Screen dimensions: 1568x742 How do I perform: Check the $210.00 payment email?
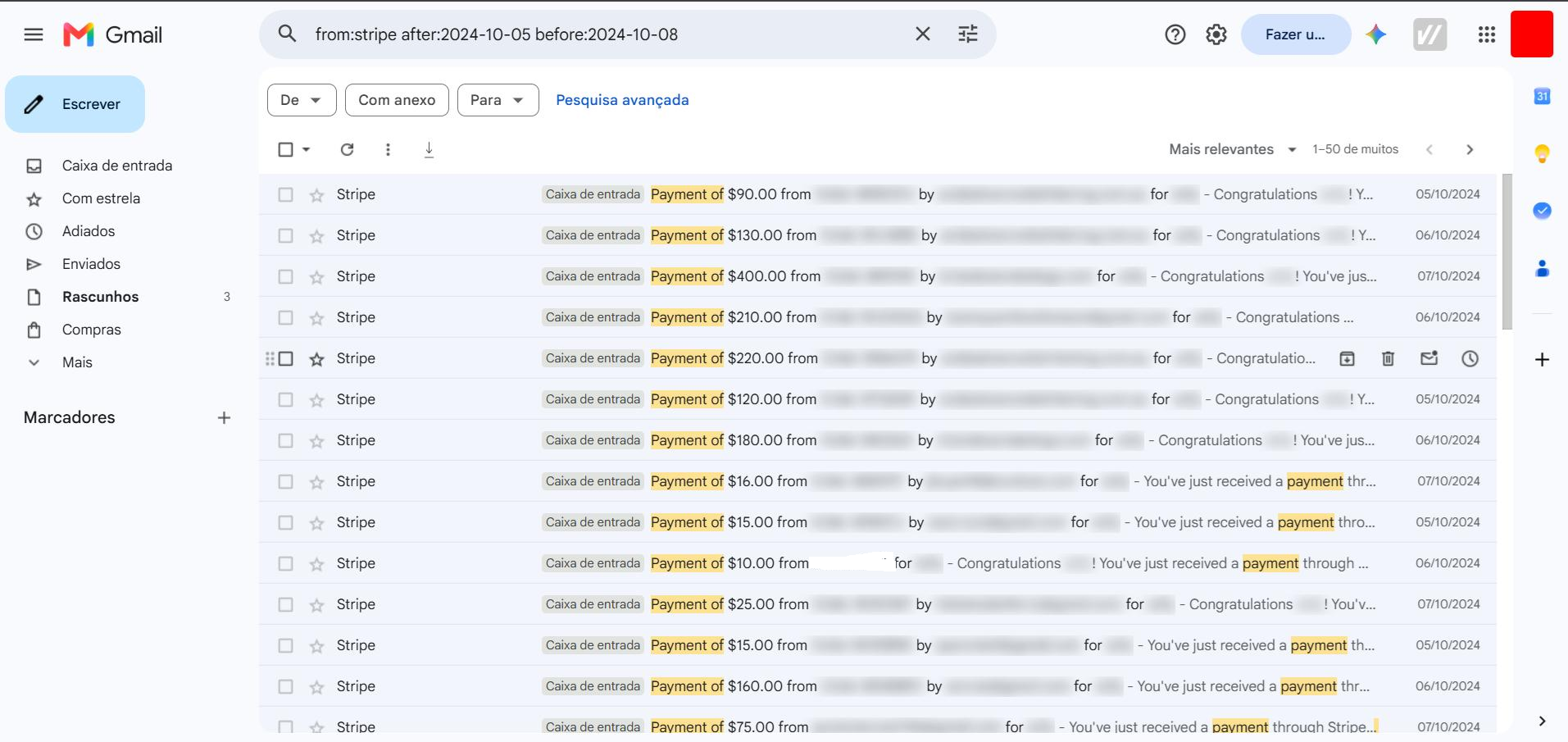pos(285,317)
